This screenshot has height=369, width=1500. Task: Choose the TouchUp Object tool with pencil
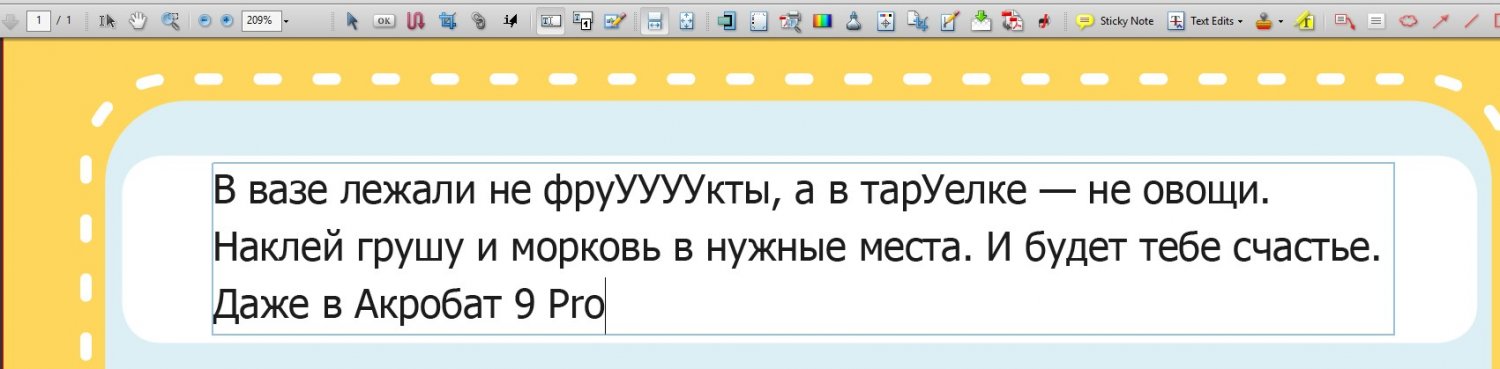tap(614, 20)
